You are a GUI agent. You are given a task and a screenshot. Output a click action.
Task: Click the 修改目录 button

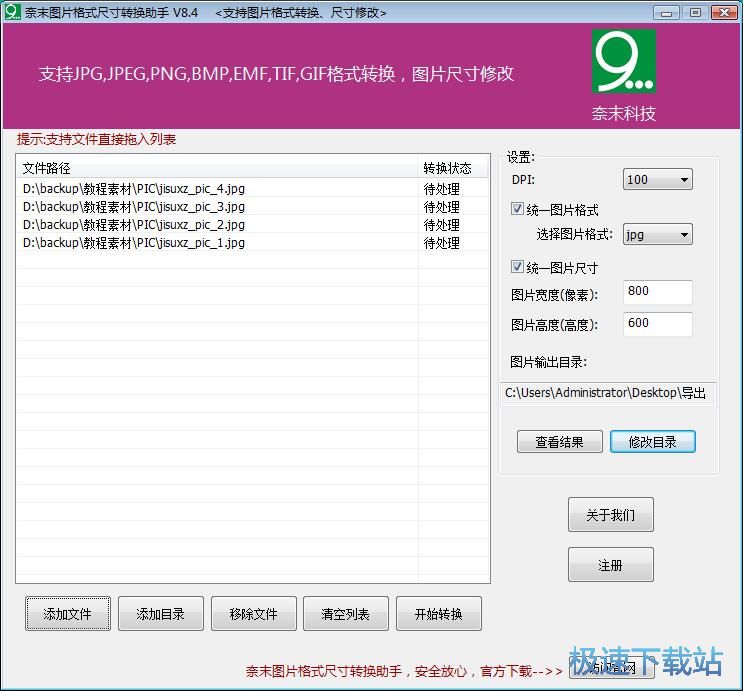pyautogui.click(x=652, y=442)
